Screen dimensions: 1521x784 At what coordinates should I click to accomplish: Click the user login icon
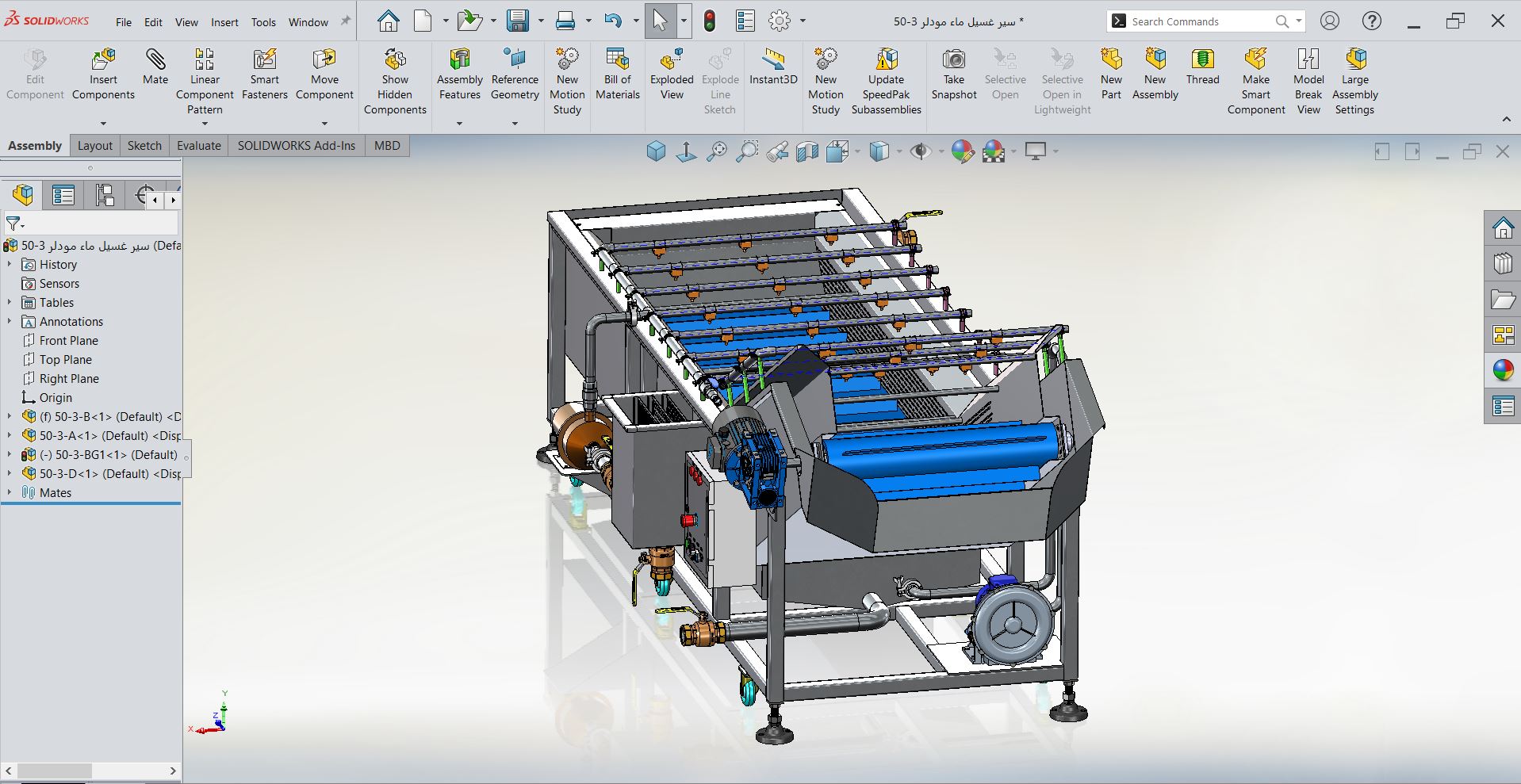click(1330, 21)
